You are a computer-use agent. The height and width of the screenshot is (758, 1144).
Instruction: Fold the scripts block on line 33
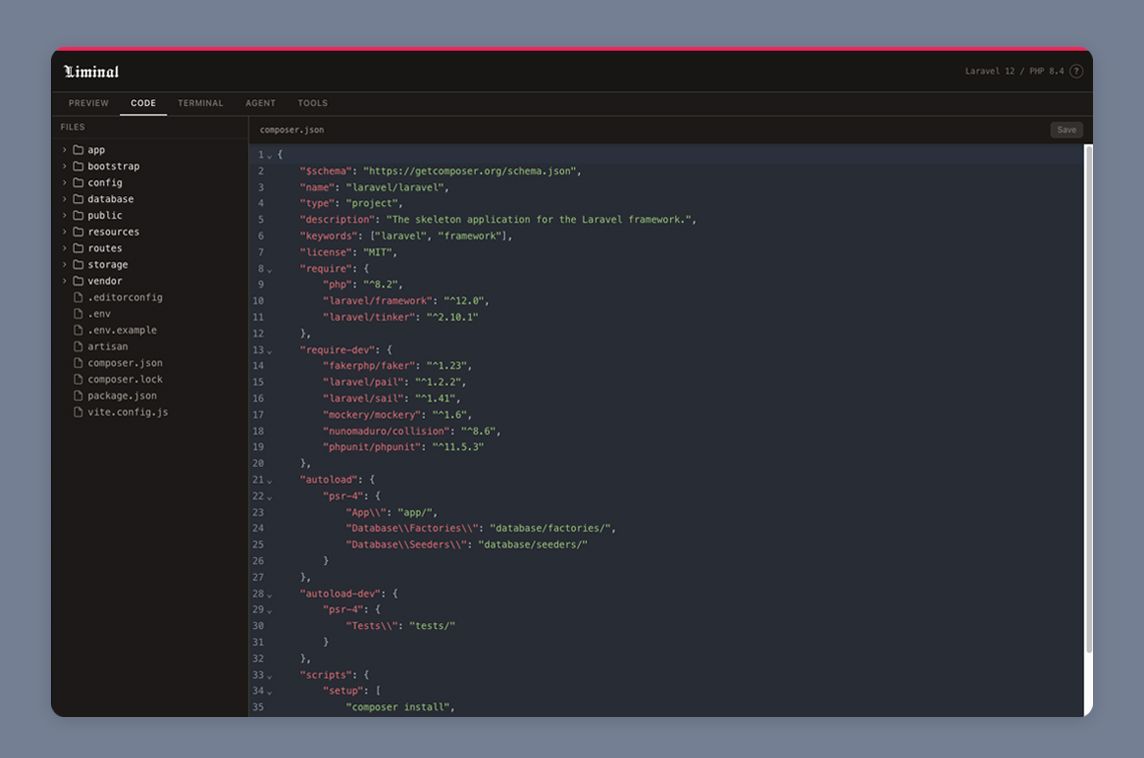coord(269,676)
